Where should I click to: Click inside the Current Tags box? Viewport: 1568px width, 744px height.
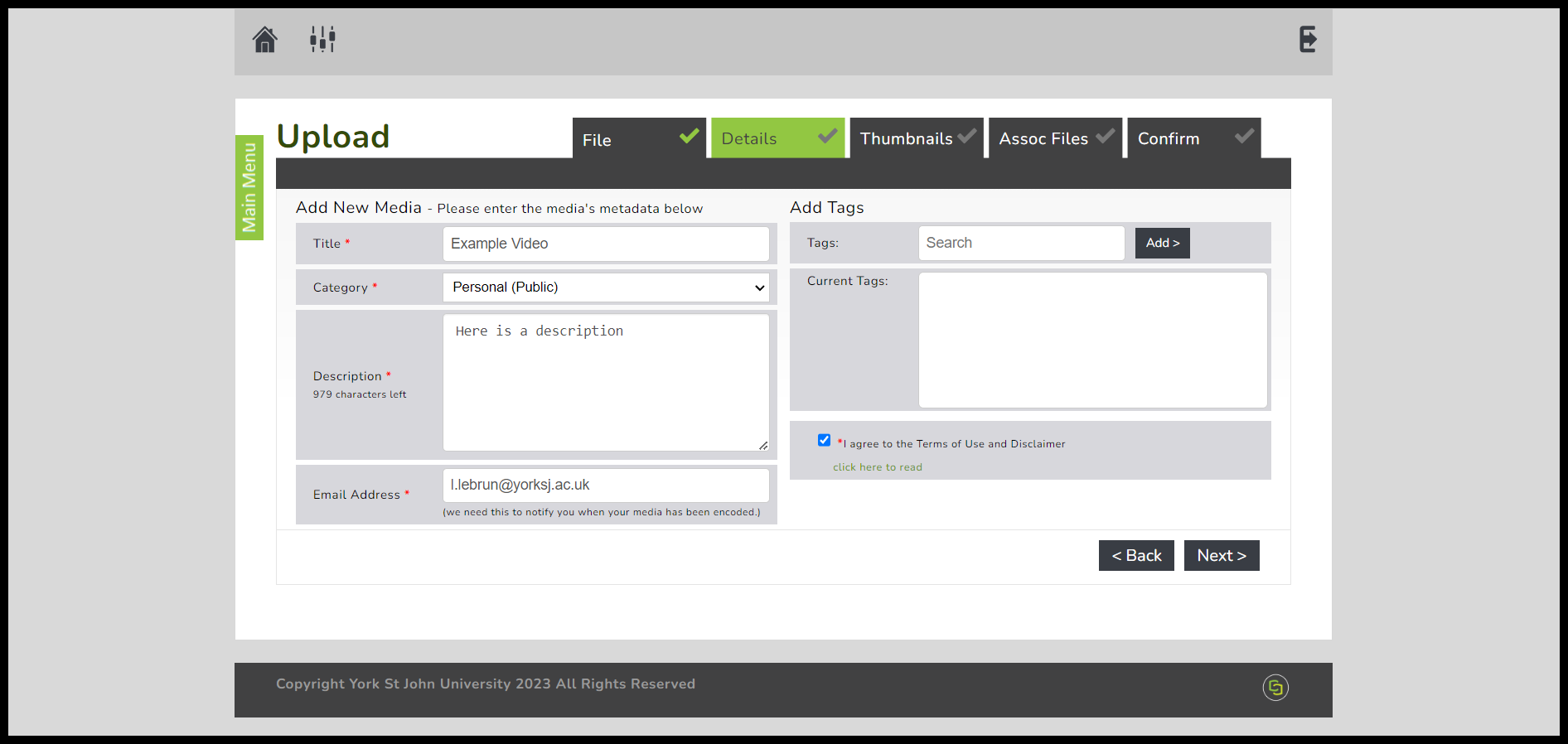[1093, 340]
